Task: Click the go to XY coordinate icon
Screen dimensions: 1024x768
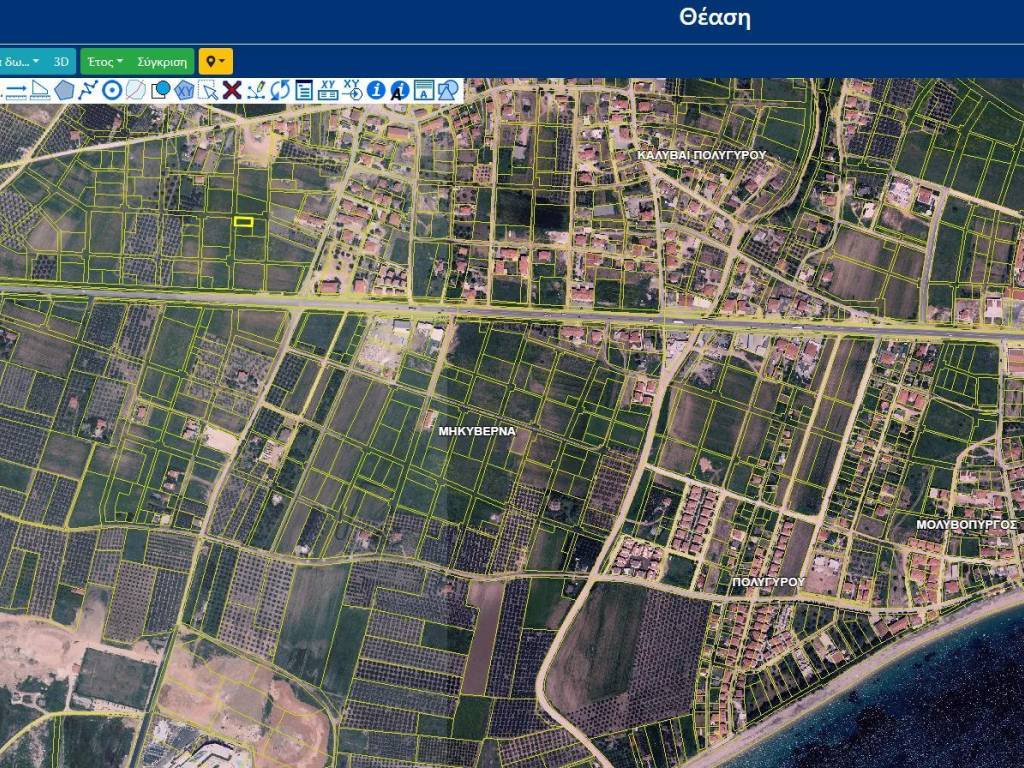Action: pyautogui.click(x=352, y=90)
